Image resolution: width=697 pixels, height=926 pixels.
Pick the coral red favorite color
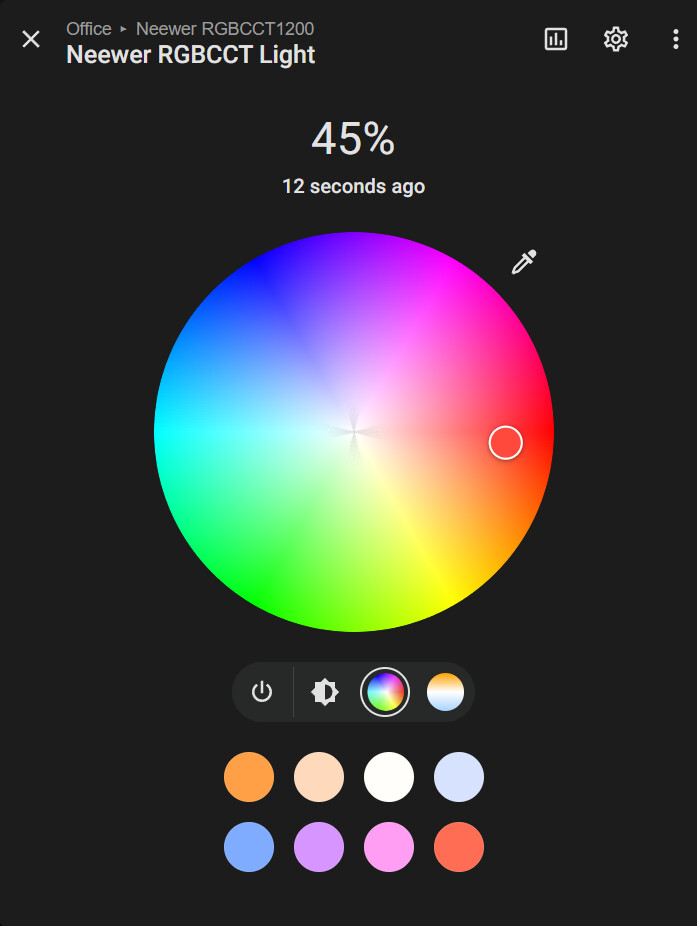tap(459, 847)
